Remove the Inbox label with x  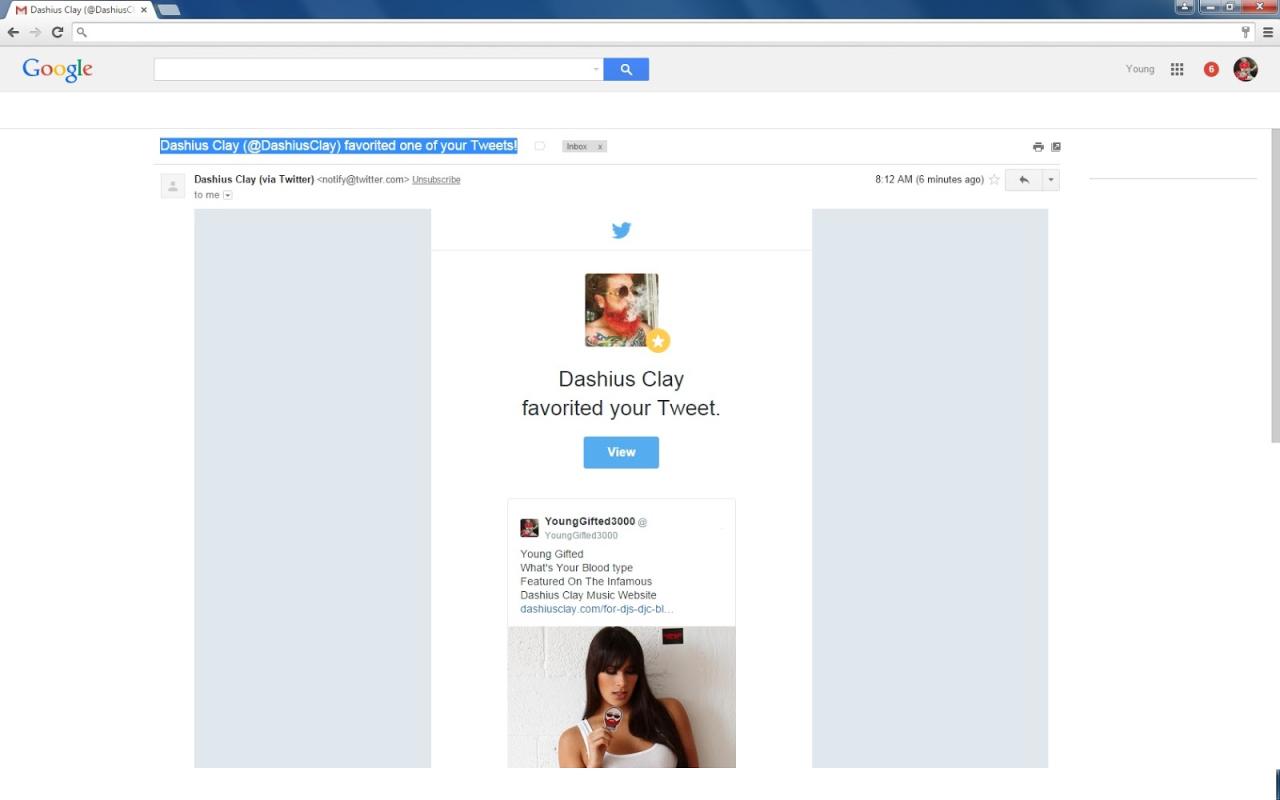click(600, 147)
